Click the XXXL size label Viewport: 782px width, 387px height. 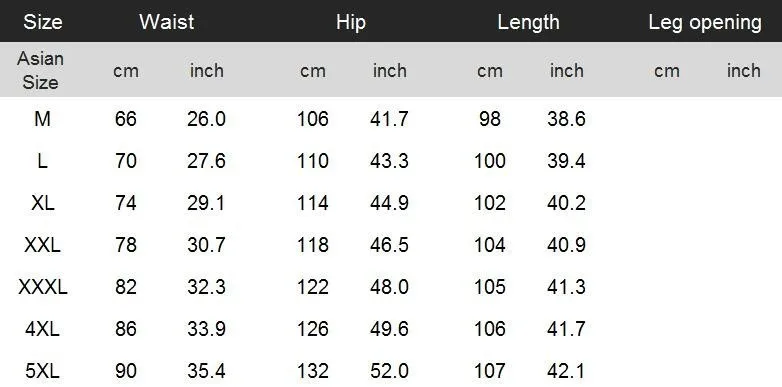42,287
